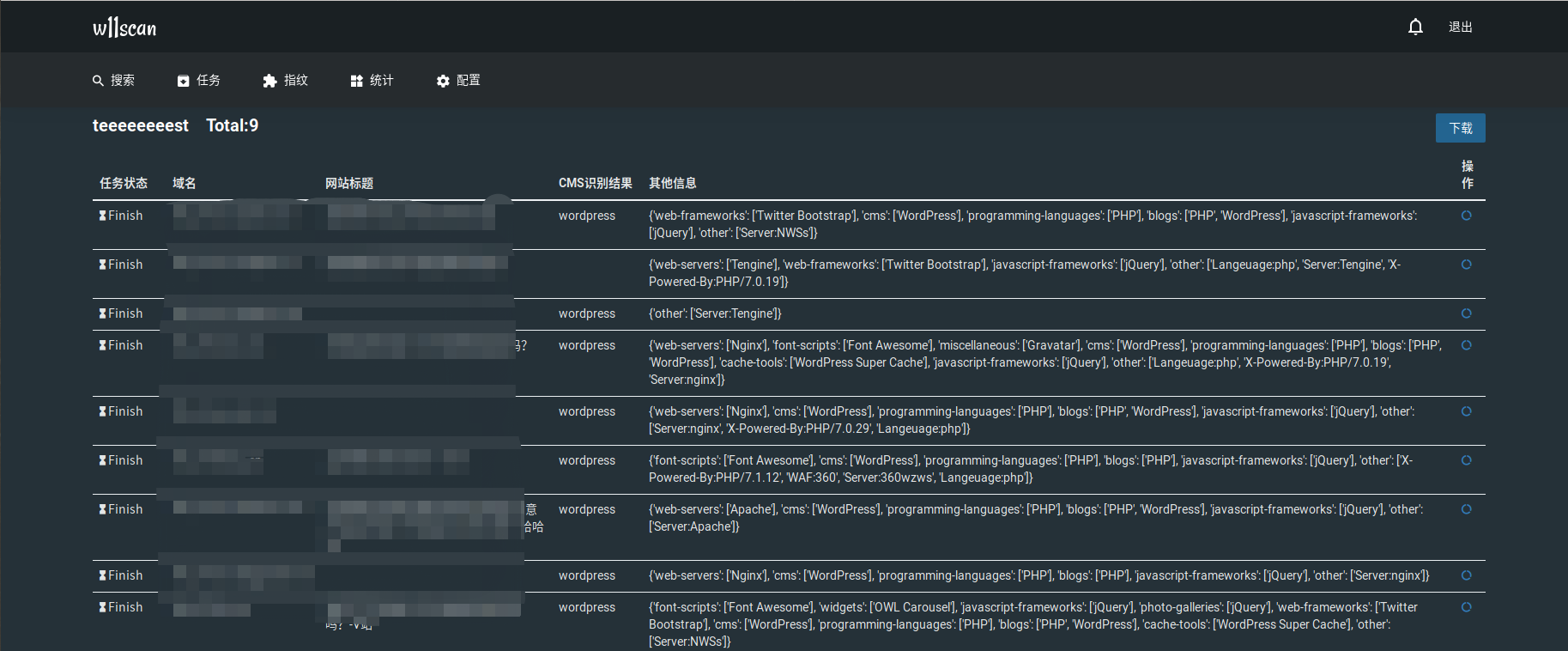1568x651 pixels.
Task: Click the 下载 download button
Action: 1461,128
